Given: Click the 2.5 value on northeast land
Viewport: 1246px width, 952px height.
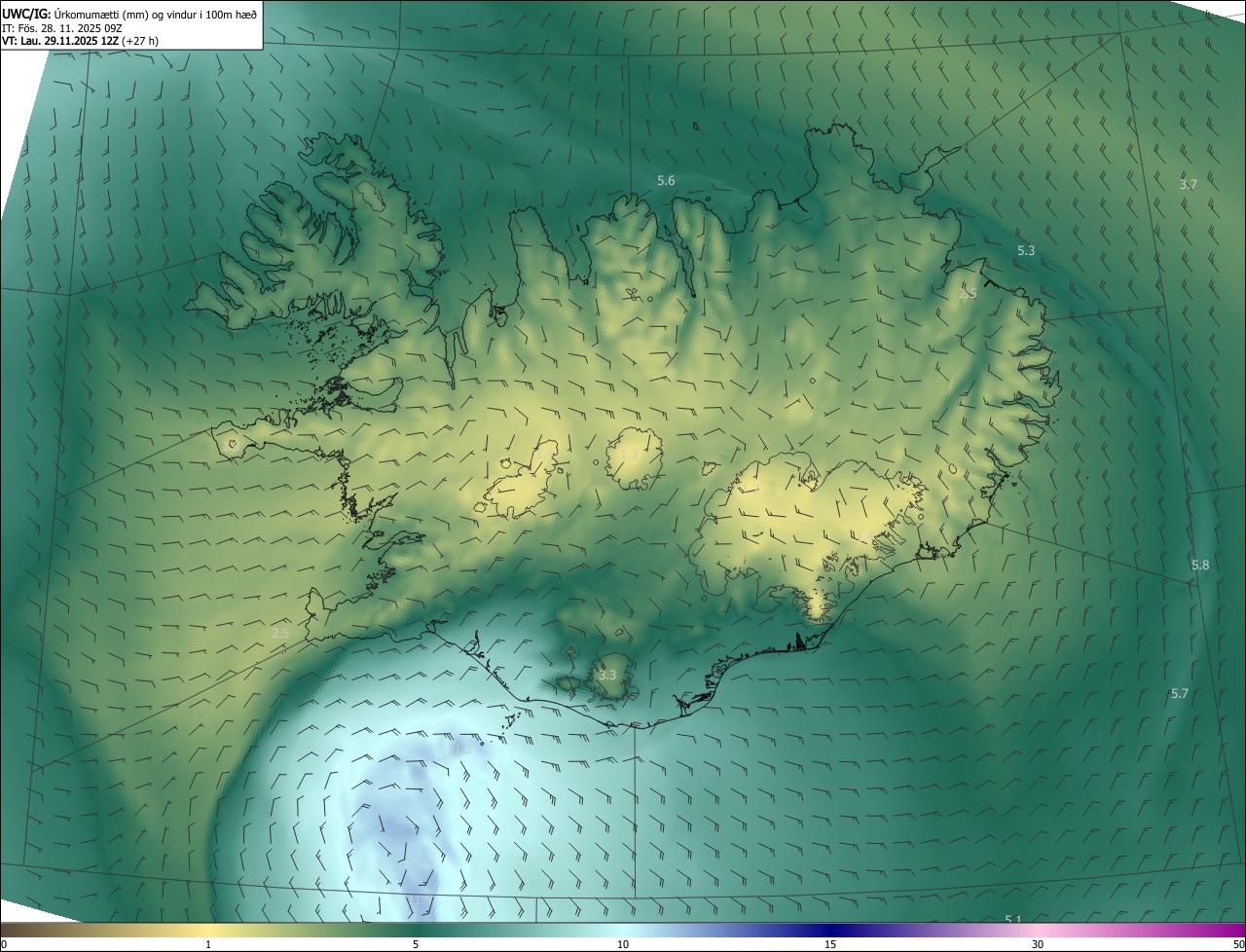Looking at the screenshot, I should click(x=968, y=294).
